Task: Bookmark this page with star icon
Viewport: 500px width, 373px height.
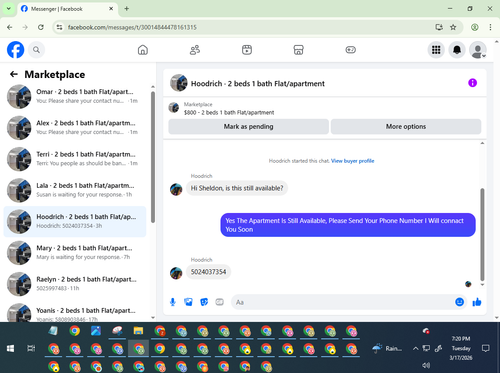Action: coord(453,27)
